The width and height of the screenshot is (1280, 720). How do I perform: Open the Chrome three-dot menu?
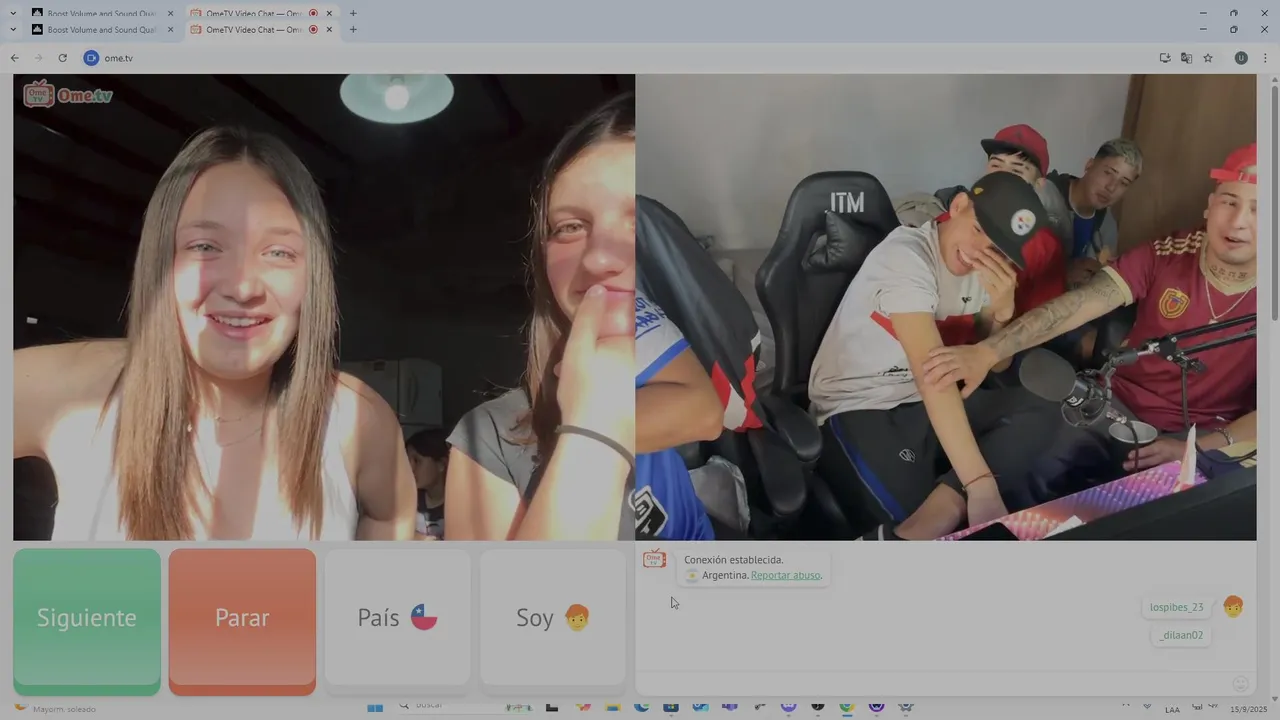(x=1265, y=58)
